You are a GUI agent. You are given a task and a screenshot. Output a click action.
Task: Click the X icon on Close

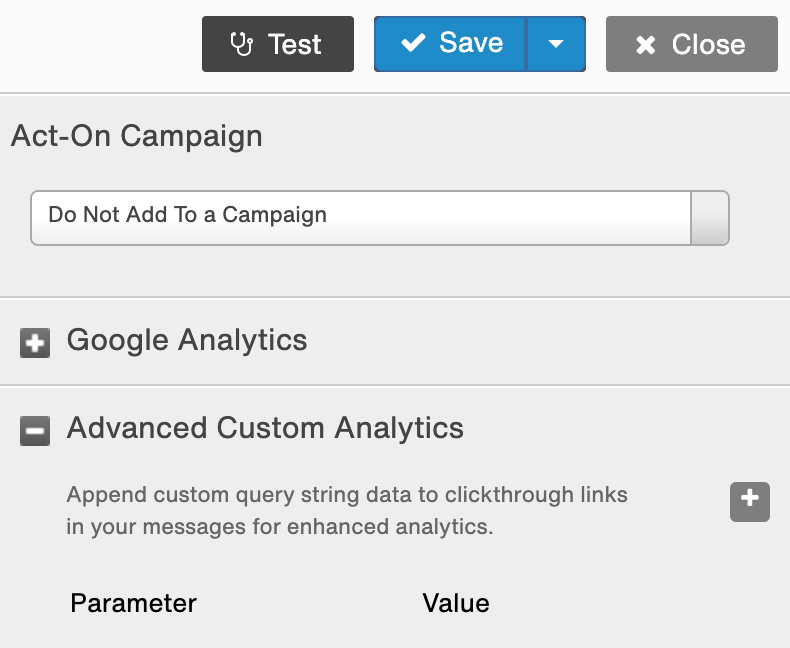click(645, 45)
